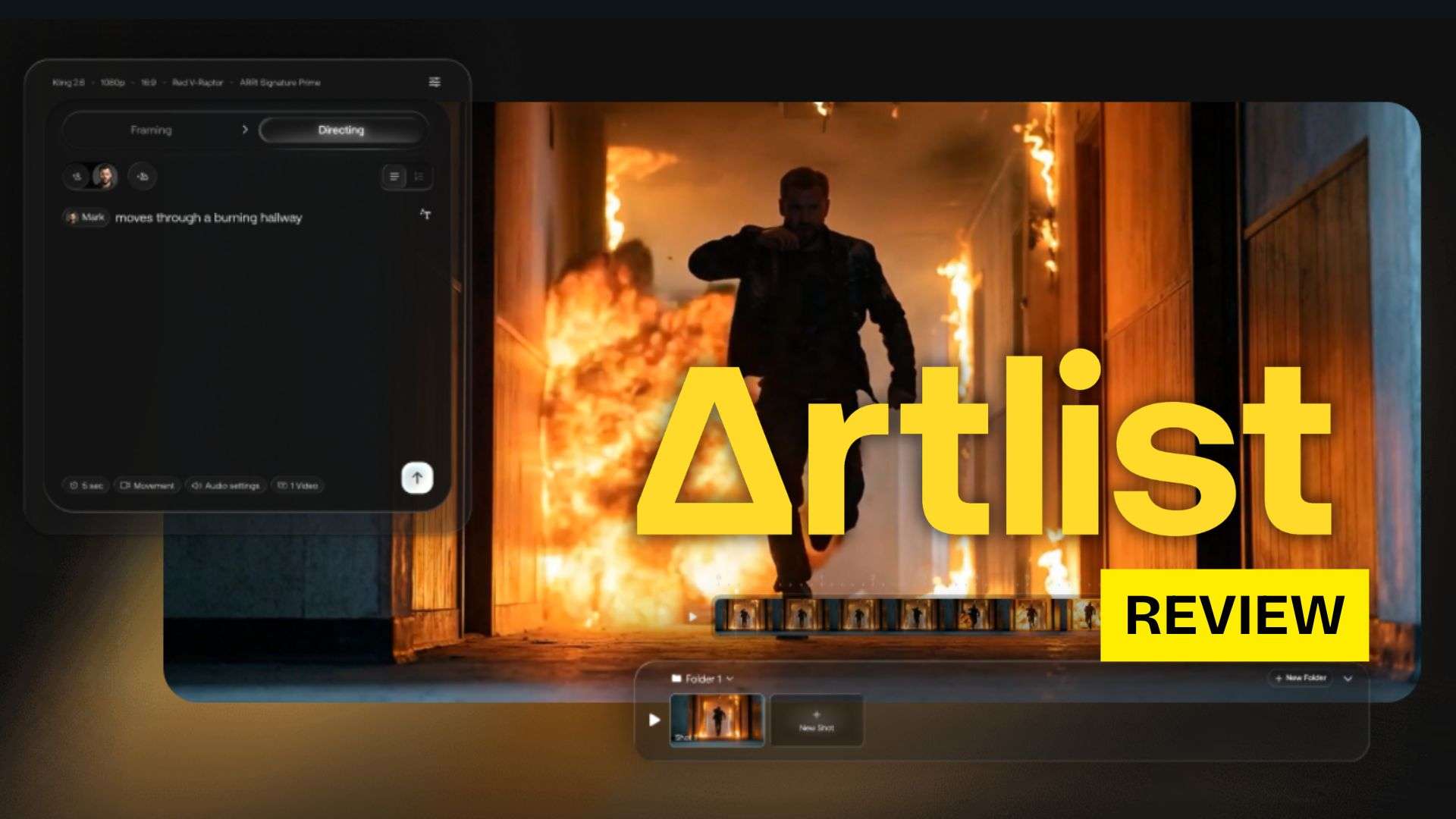Click the add character icon left of avatar

[77, 177]
